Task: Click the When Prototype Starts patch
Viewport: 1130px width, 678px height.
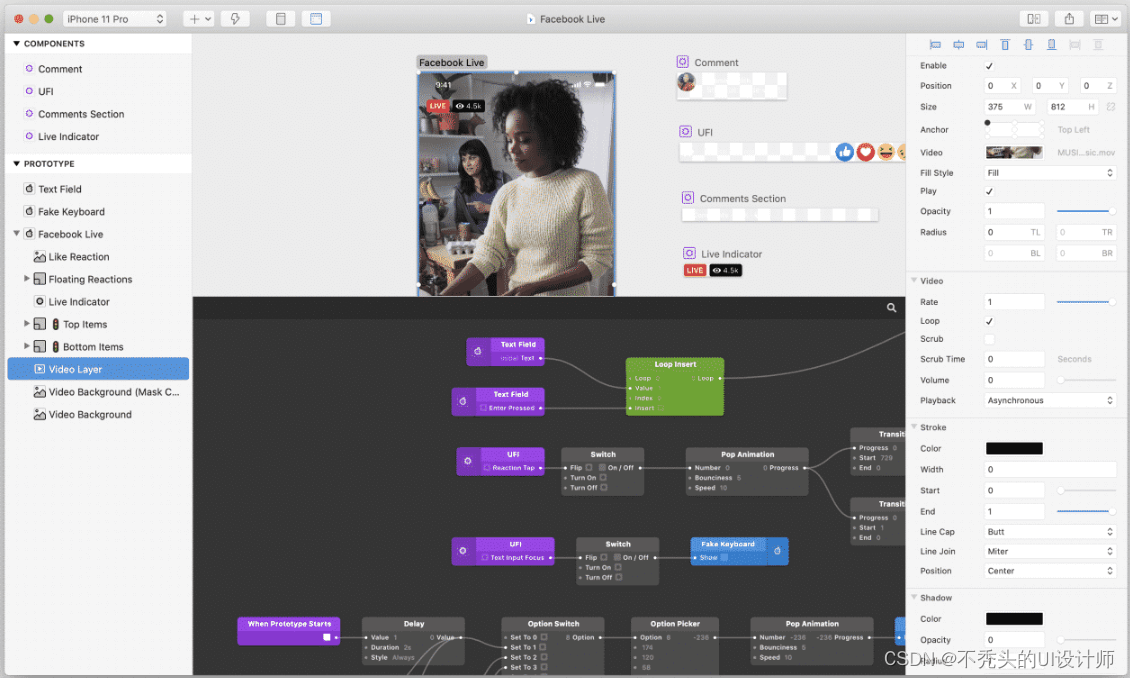Action: 289,630
